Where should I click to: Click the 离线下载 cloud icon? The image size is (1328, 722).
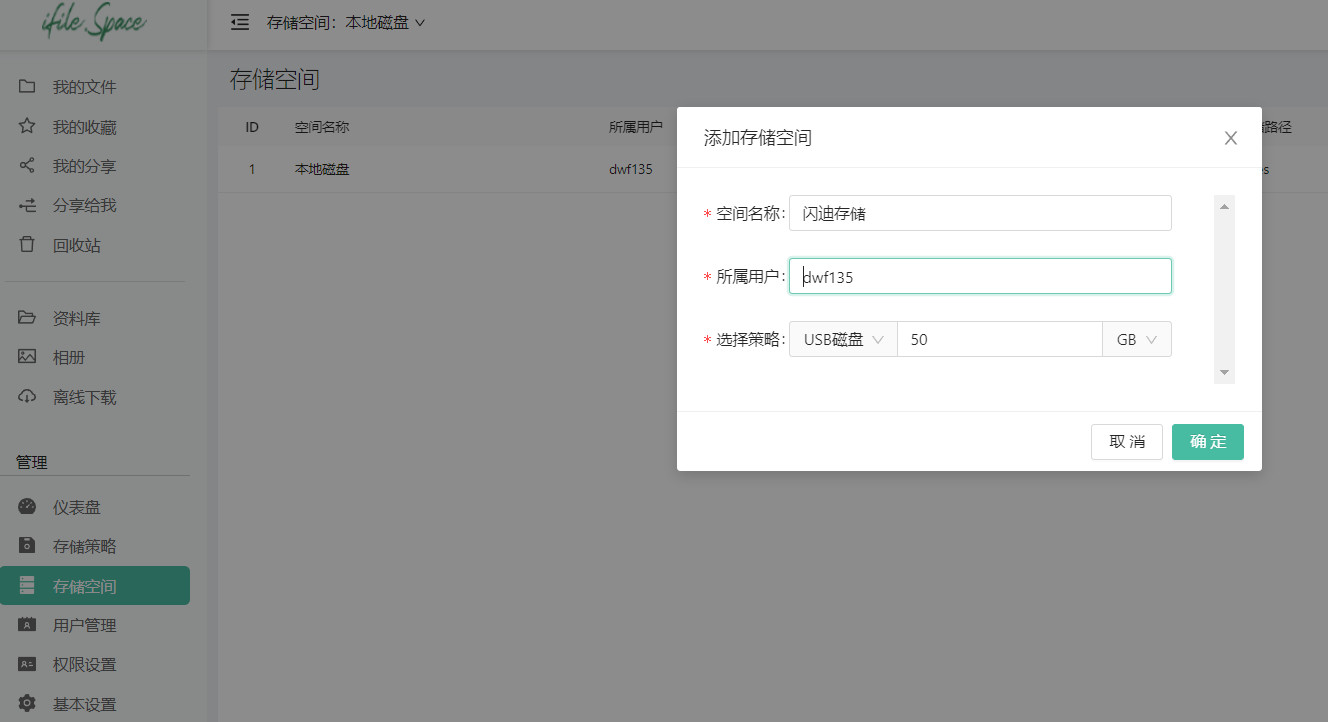[28, 397]
